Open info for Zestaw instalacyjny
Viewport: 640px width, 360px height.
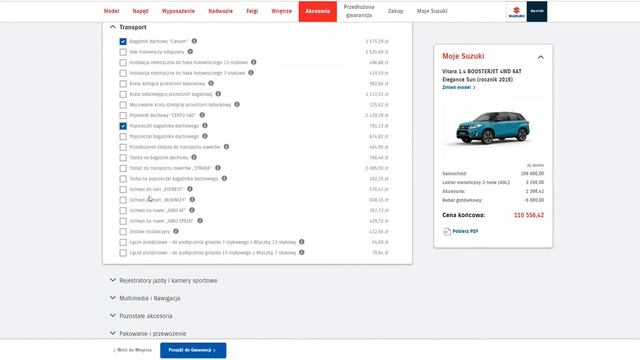[176, 231]
